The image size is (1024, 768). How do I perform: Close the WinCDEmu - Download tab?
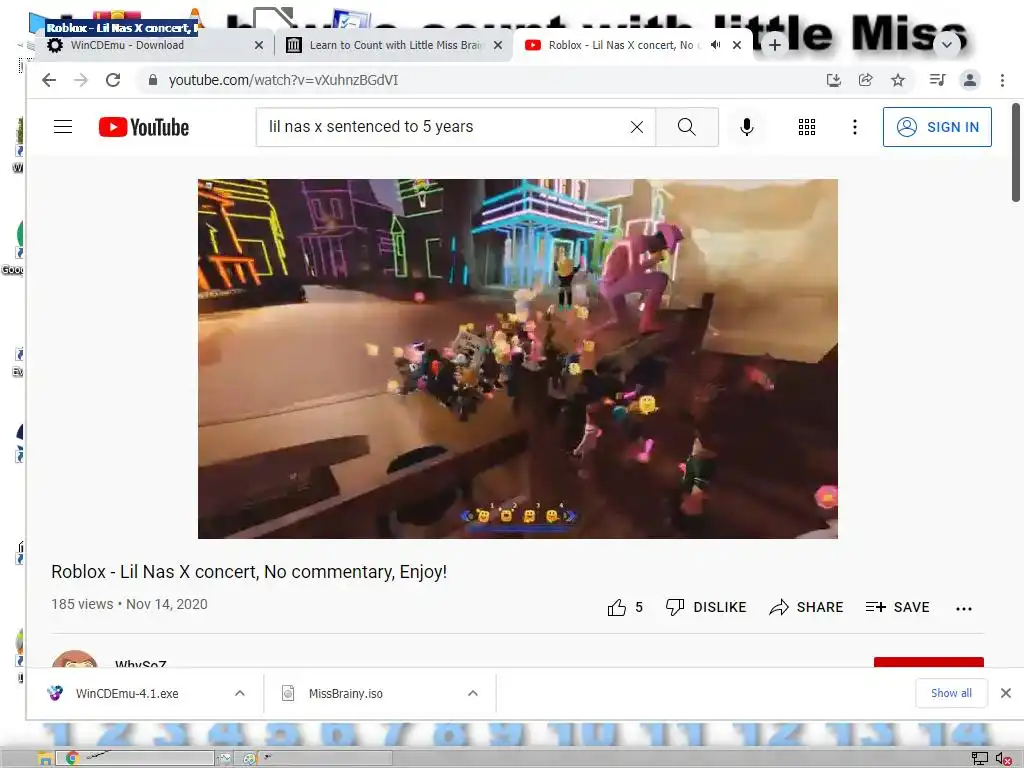259,45
